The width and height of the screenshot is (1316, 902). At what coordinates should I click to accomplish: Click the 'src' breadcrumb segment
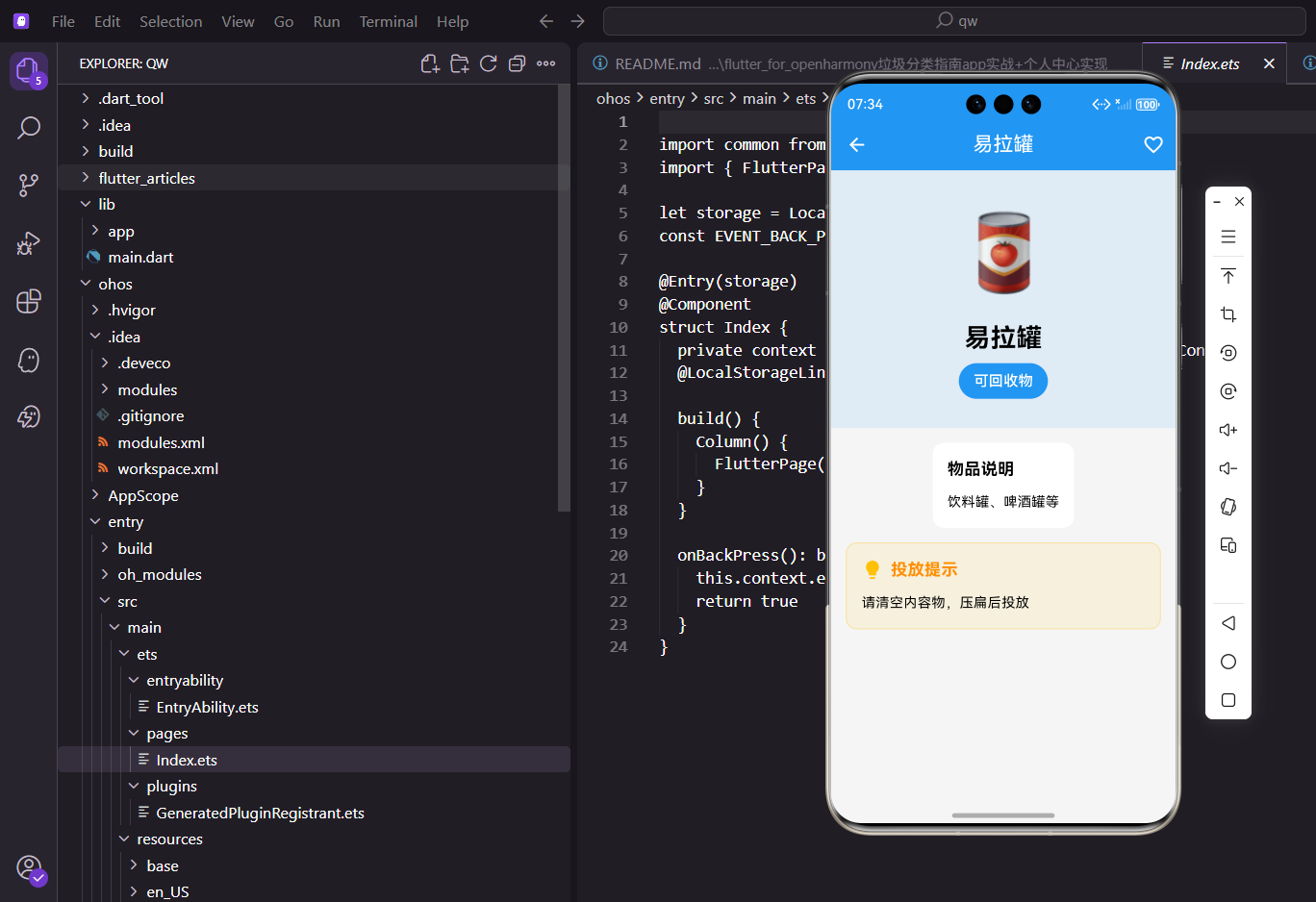point(714,98)
